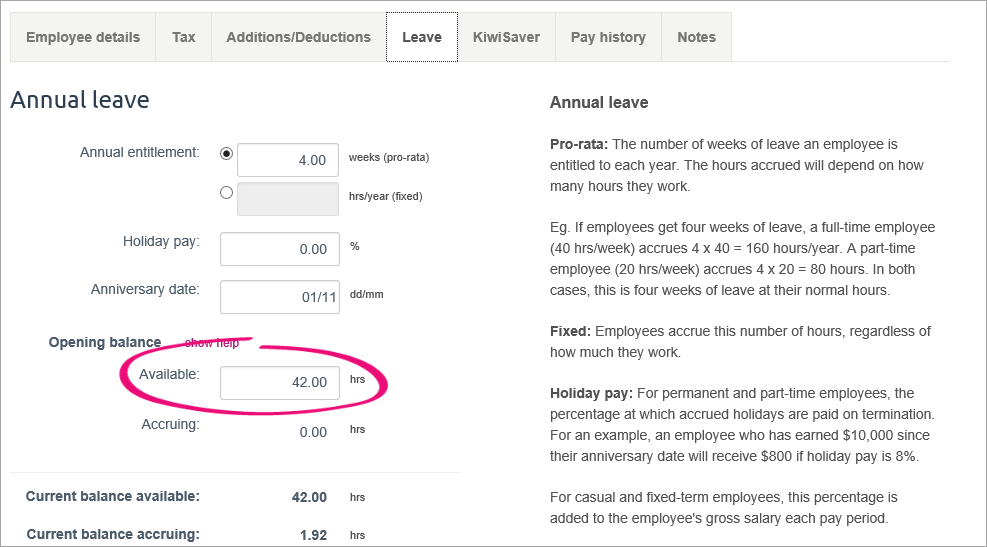This screenshot has width=987, height=547.
Task: Select the weeks (pro-rata) radio button
Action: (226, 154)
